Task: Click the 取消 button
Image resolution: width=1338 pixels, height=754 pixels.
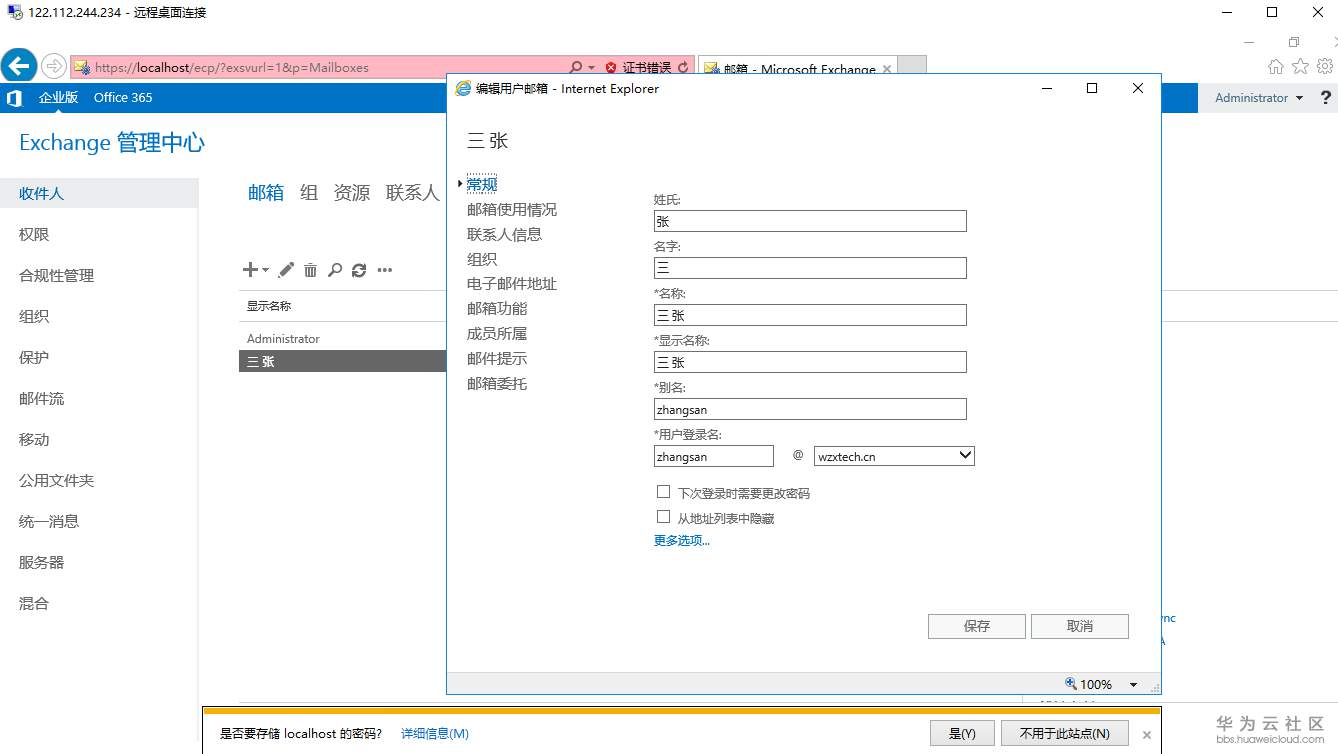Action: pos(1080,626)
